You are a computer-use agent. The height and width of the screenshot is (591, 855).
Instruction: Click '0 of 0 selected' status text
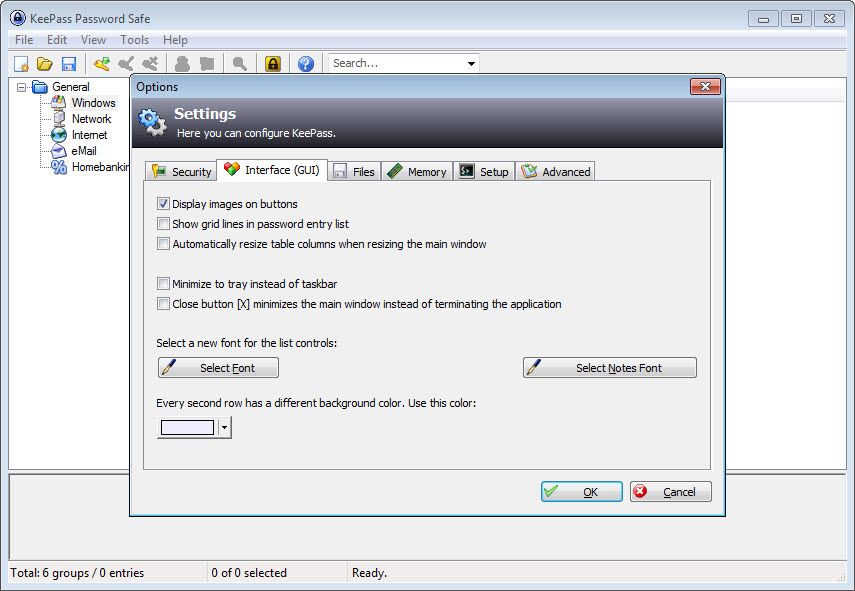point(249,572)
